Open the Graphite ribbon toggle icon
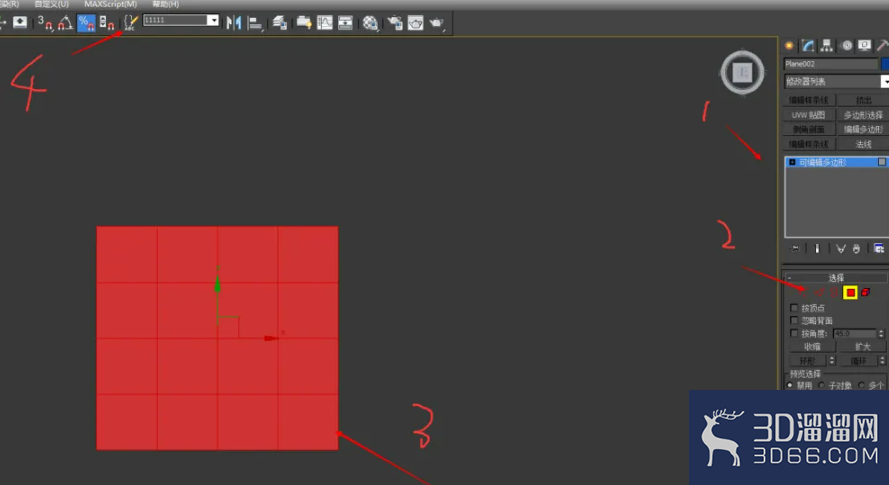The width and height of the screenshot is (889, 485). [304, 23]
